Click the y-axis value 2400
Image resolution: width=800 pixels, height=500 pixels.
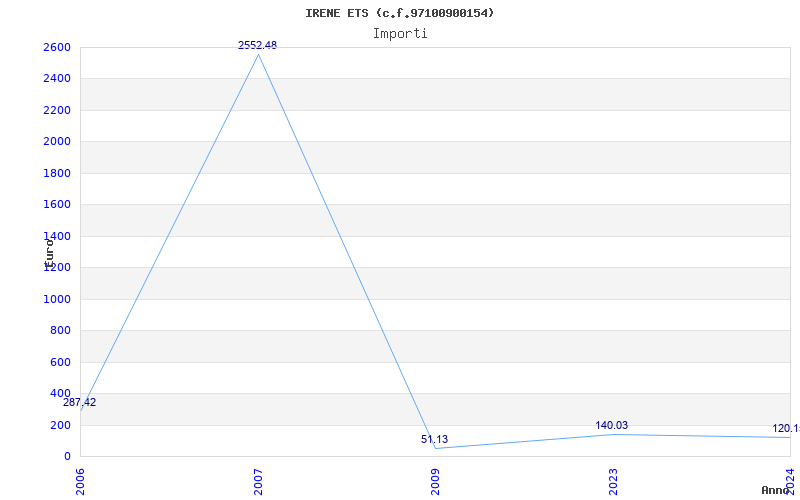tap(57, 79)
